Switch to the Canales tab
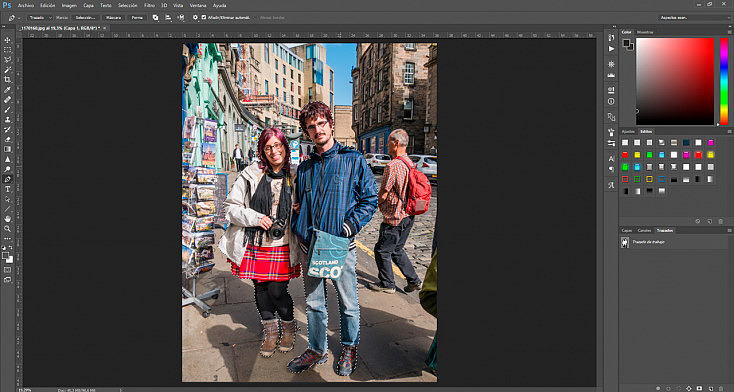734x392 pixels. [x=644, y=230]
